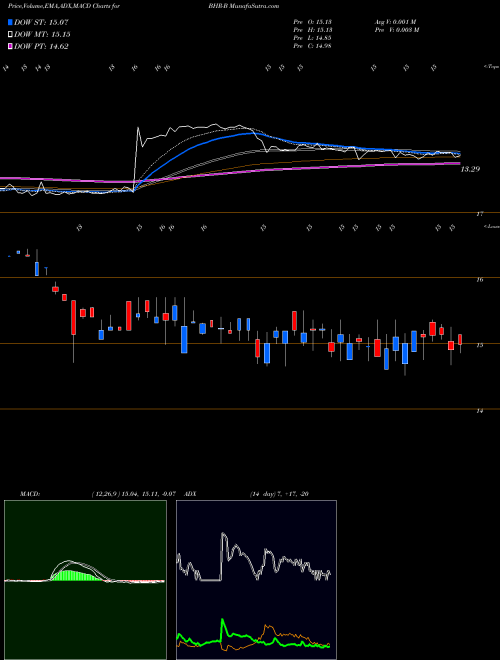Click the white DOW MT legend swatch
Viewport: 500px width, 660px height.
pos(10,34)
